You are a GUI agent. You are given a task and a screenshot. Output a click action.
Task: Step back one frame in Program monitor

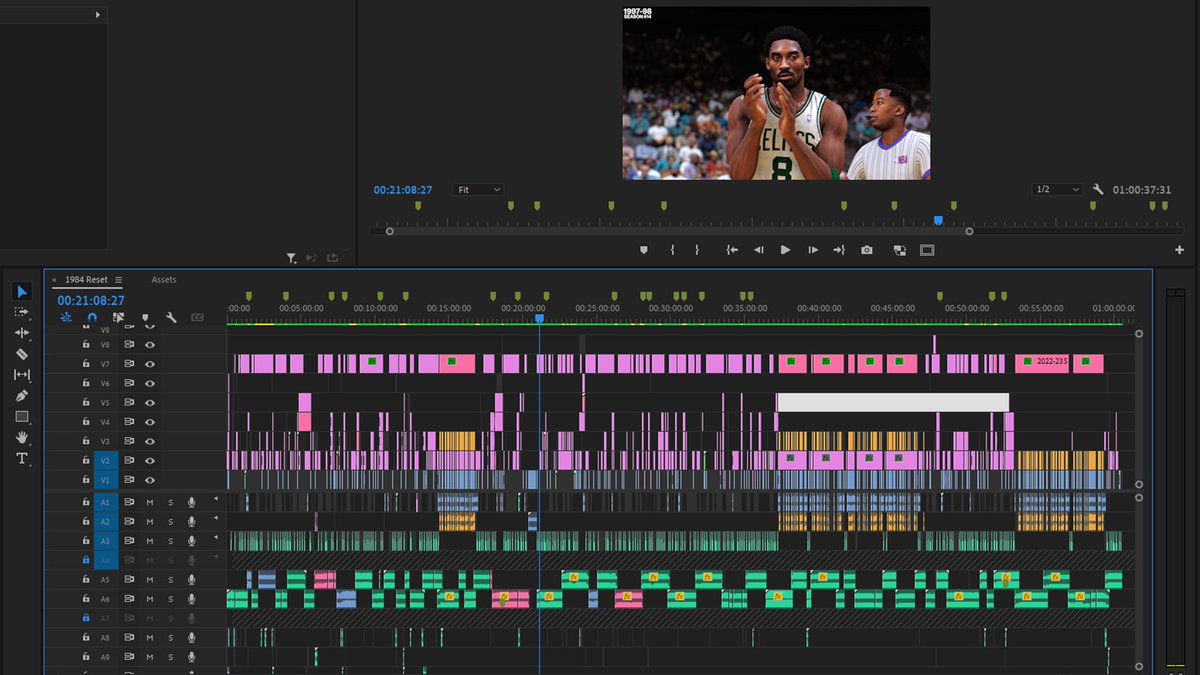tap(758, 250)
